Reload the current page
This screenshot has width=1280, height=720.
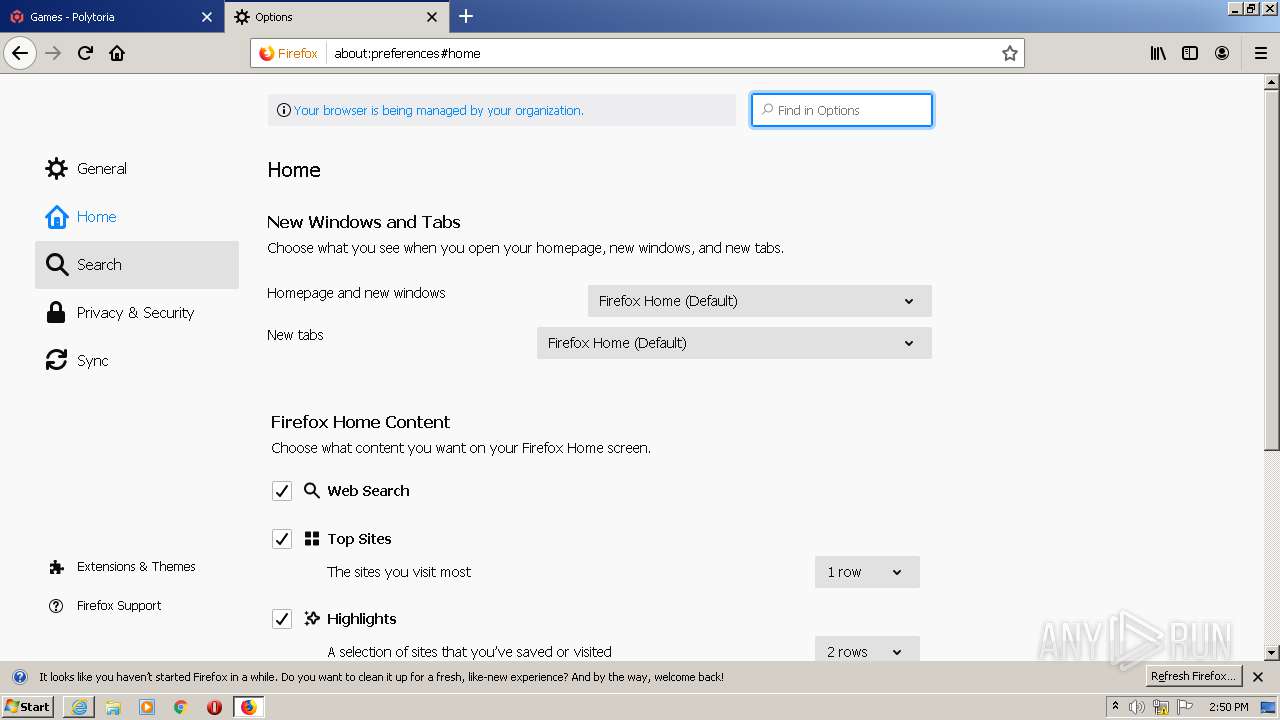(85, 53)
